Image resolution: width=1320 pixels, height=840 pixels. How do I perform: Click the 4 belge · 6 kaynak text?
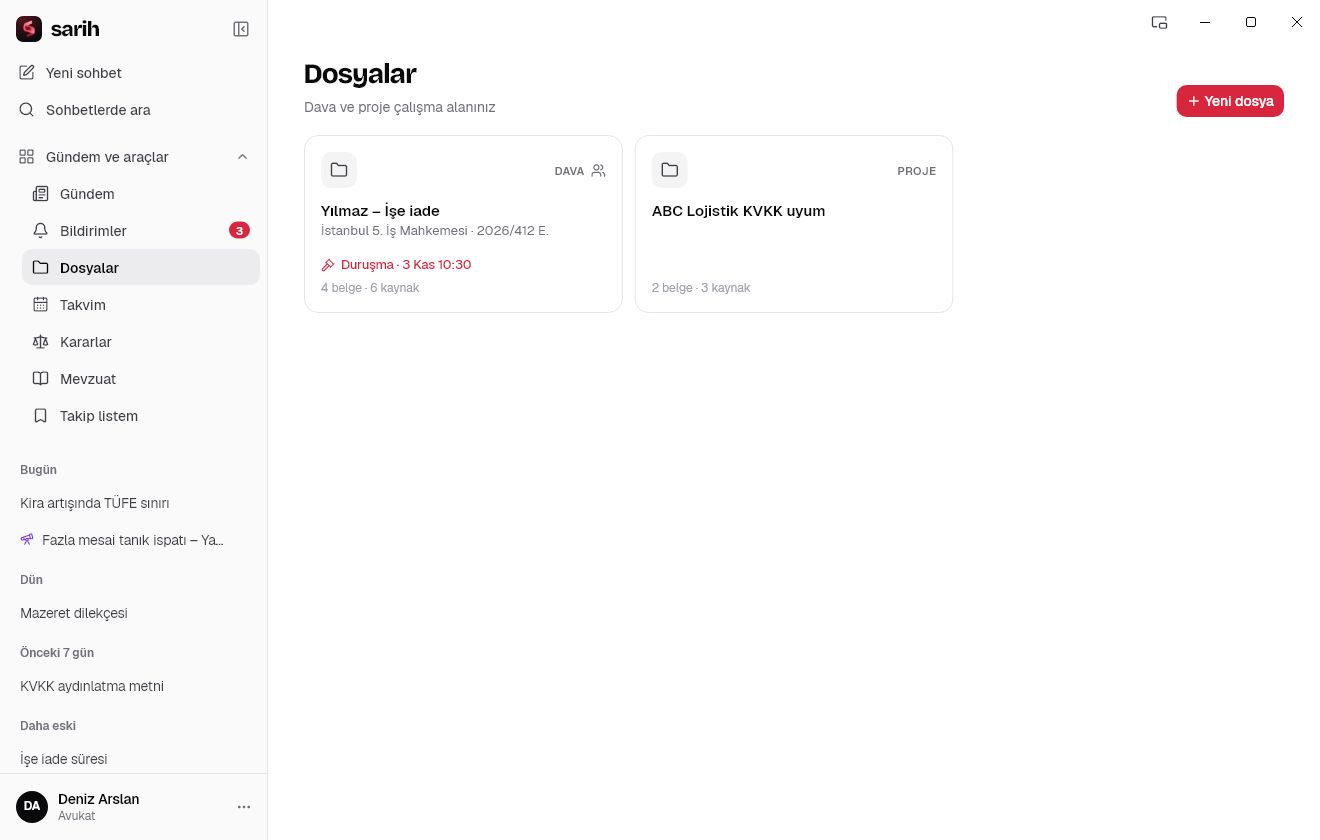370,288
